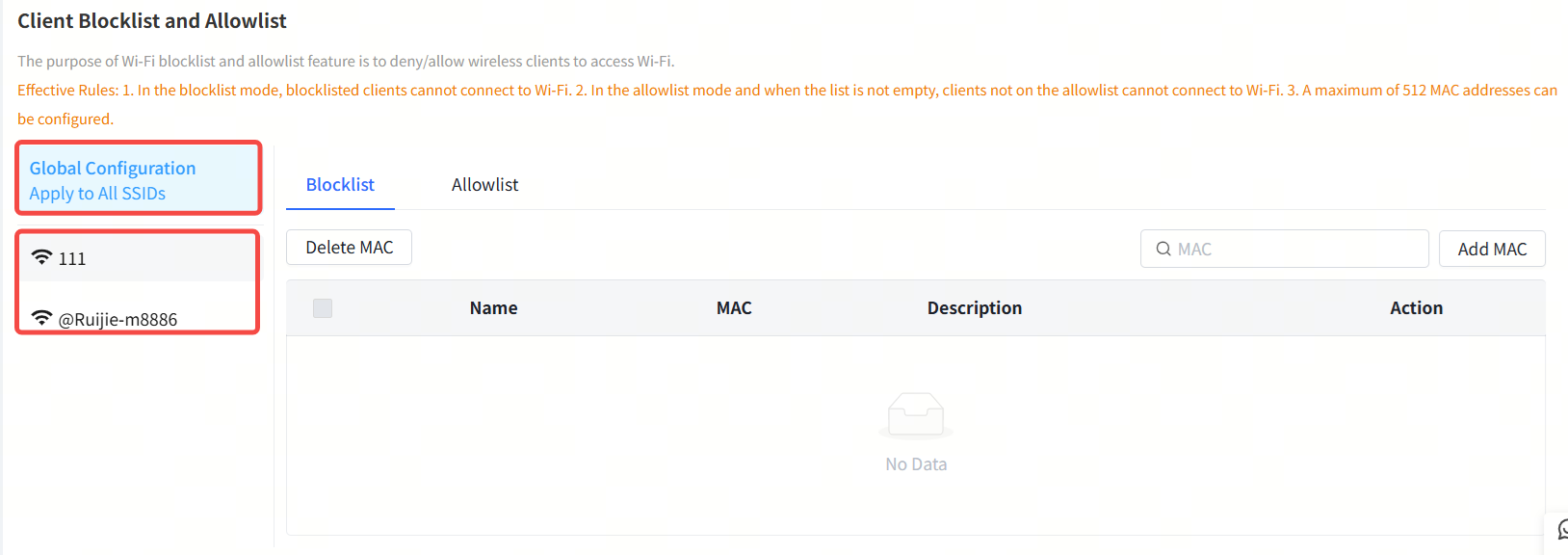Click the Name column header
The width and height of the screenshot is (1568, 555).
click(493, 308)
